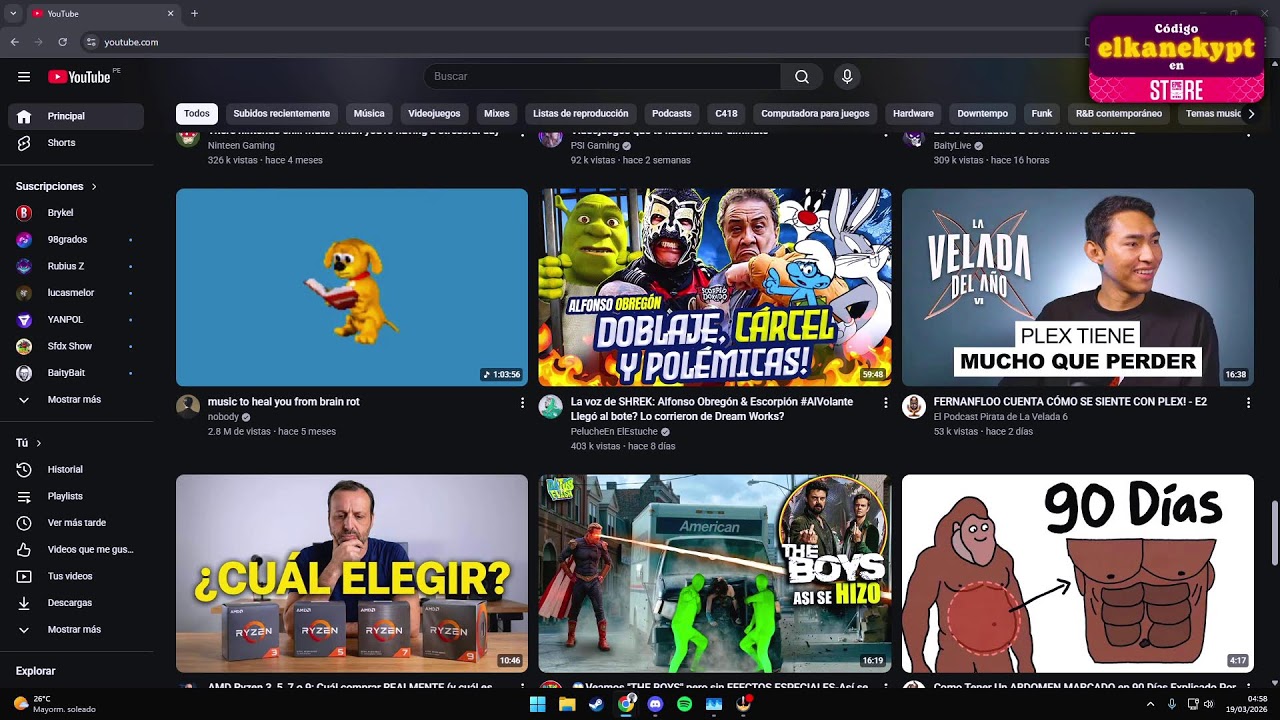Select the Videojuegos filter chip
This screenshot has width=1280, height=720.
tap(434, 114)
